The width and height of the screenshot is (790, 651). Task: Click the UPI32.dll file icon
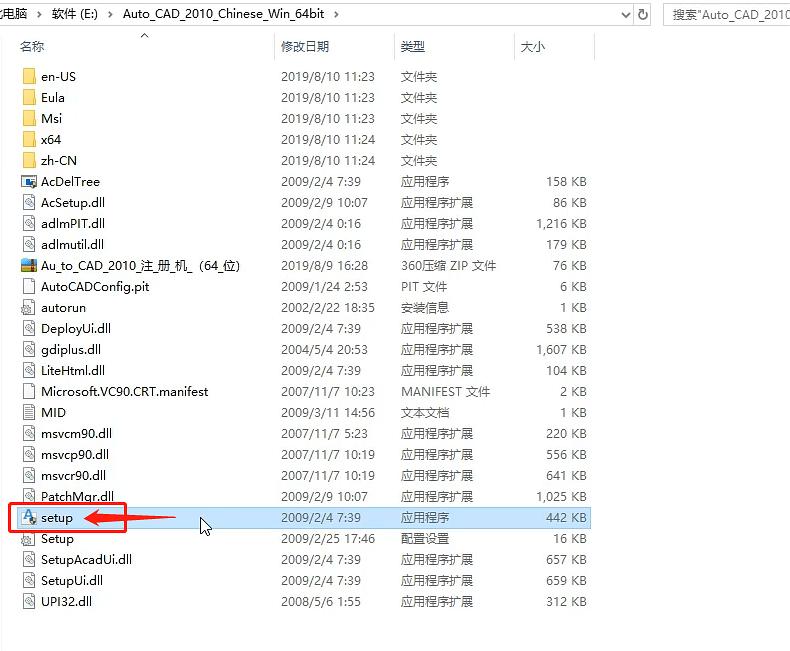pos(29,602)
